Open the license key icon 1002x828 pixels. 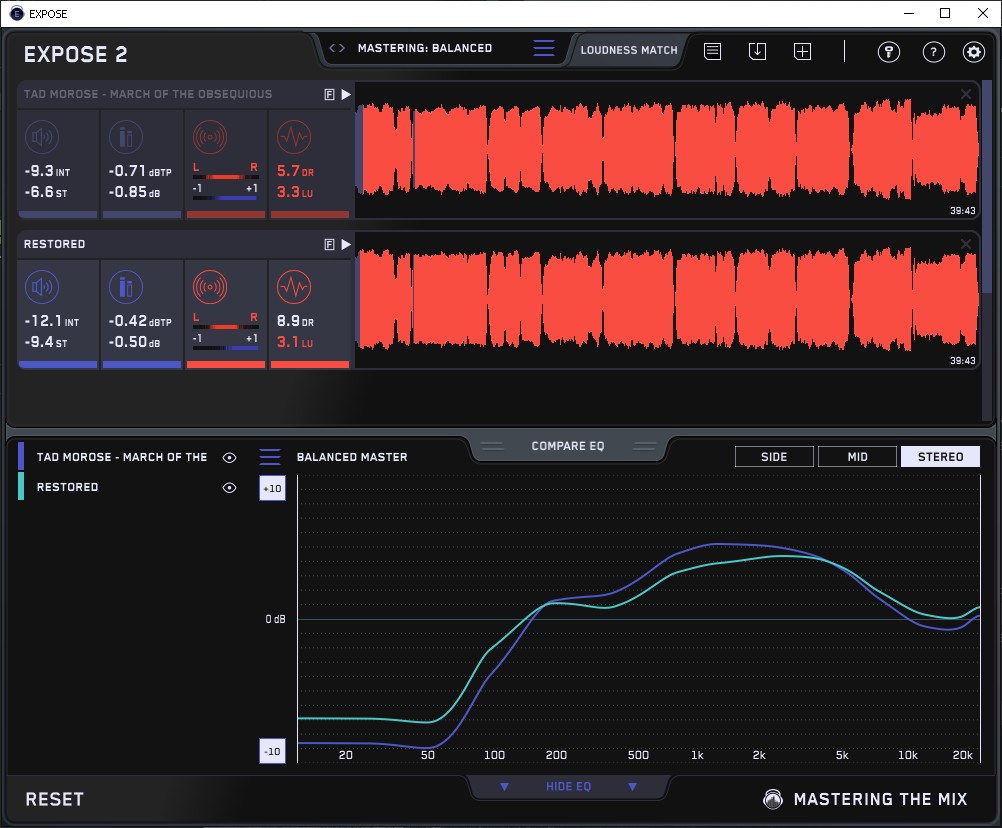[889, 52]
